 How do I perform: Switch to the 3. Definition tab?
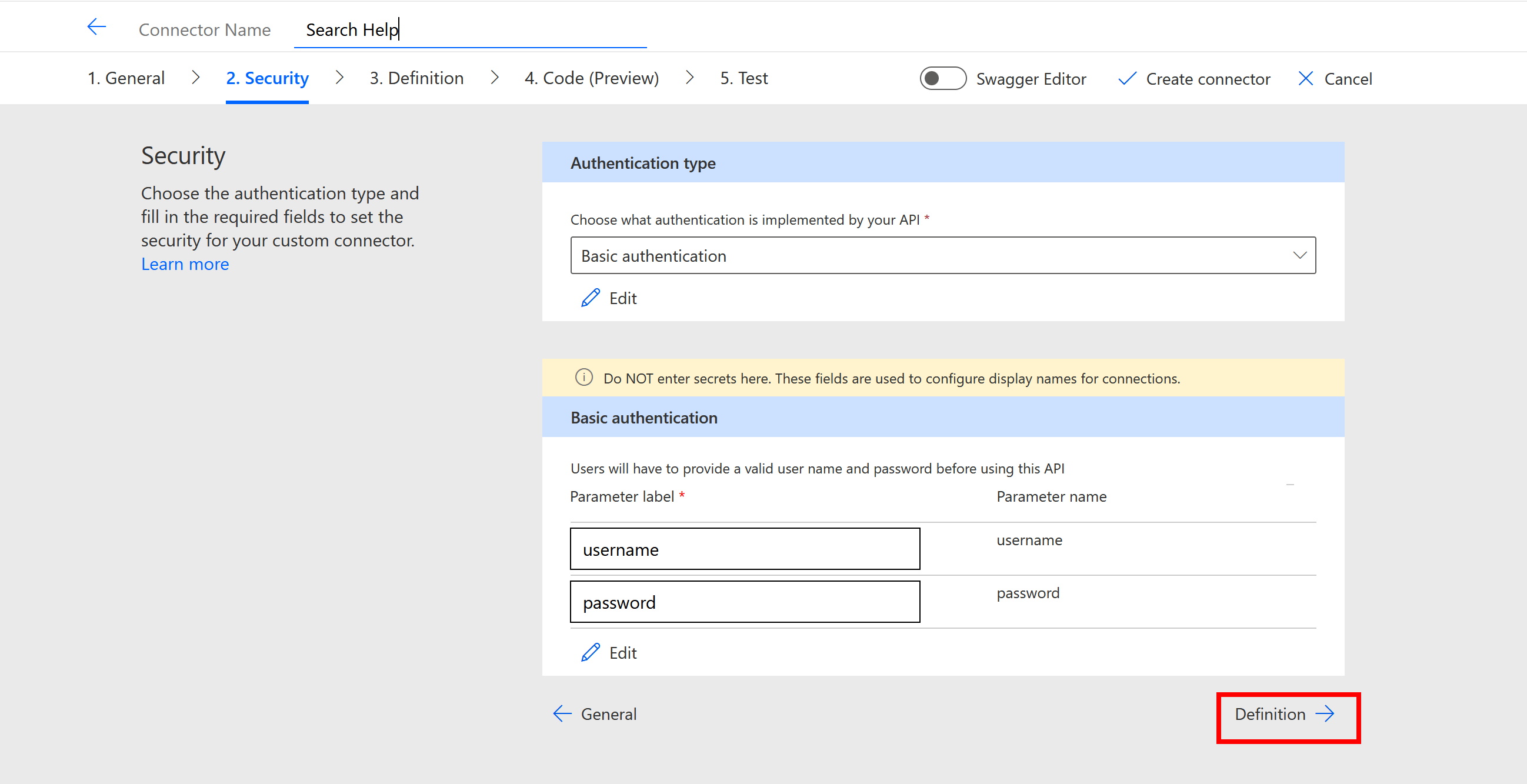click(x=416, y=78)
